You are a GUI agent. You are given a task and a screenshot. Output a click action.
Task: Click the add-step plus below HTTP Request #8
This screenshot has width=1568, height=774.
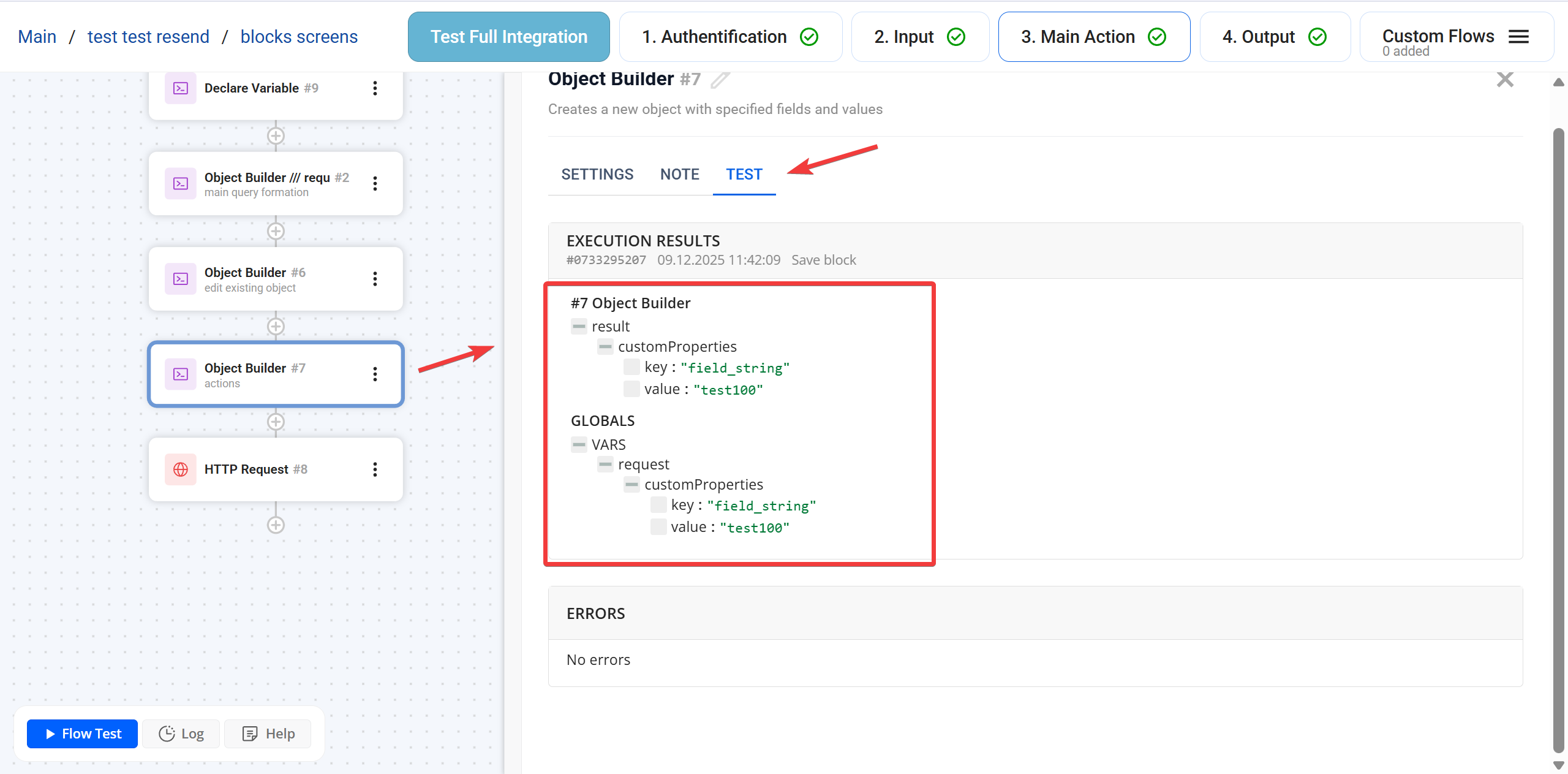point(276,525)
